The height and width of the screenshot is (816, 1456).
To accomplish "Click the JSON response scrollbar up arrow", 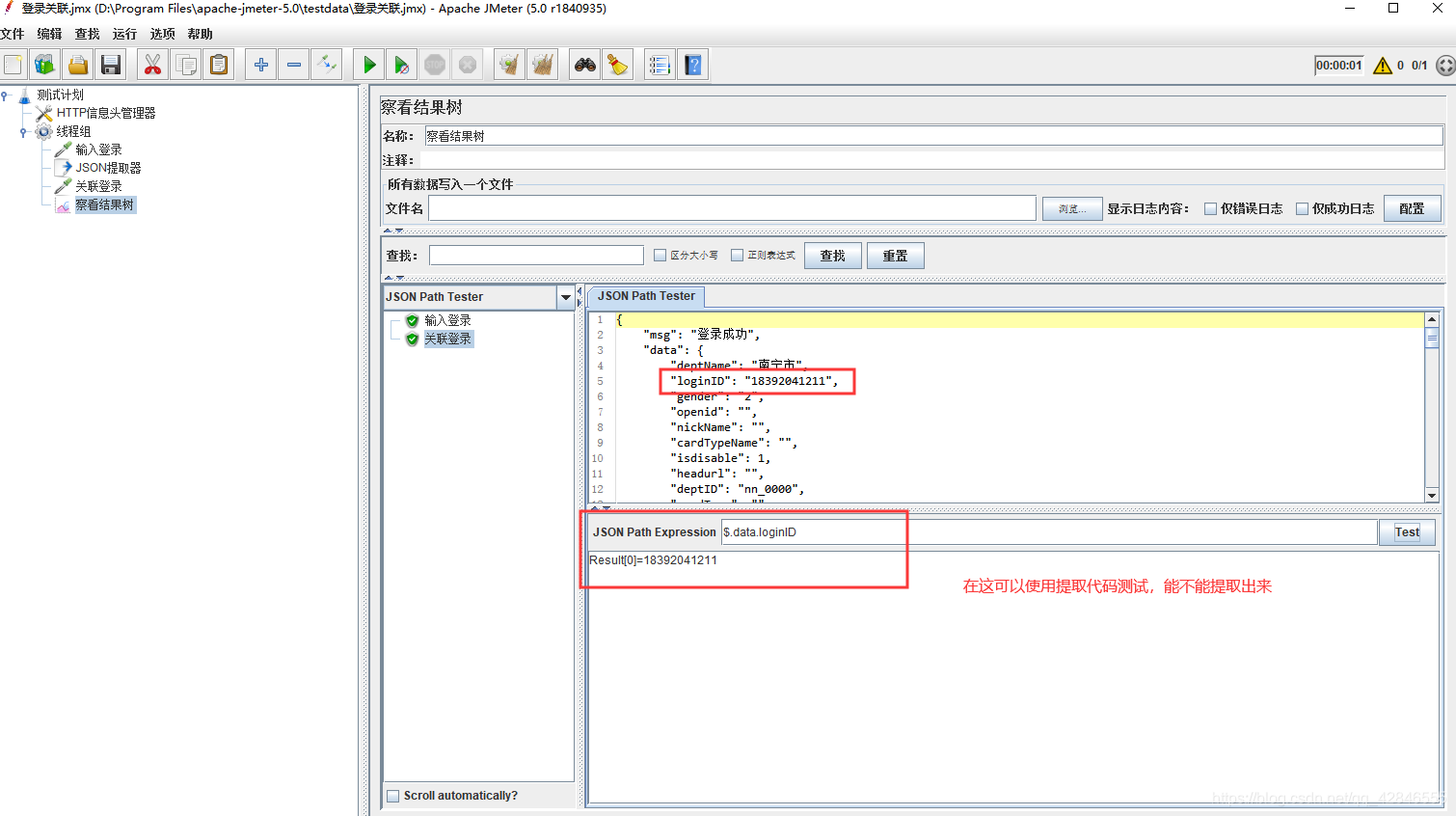I will (x=1432, y=319).
